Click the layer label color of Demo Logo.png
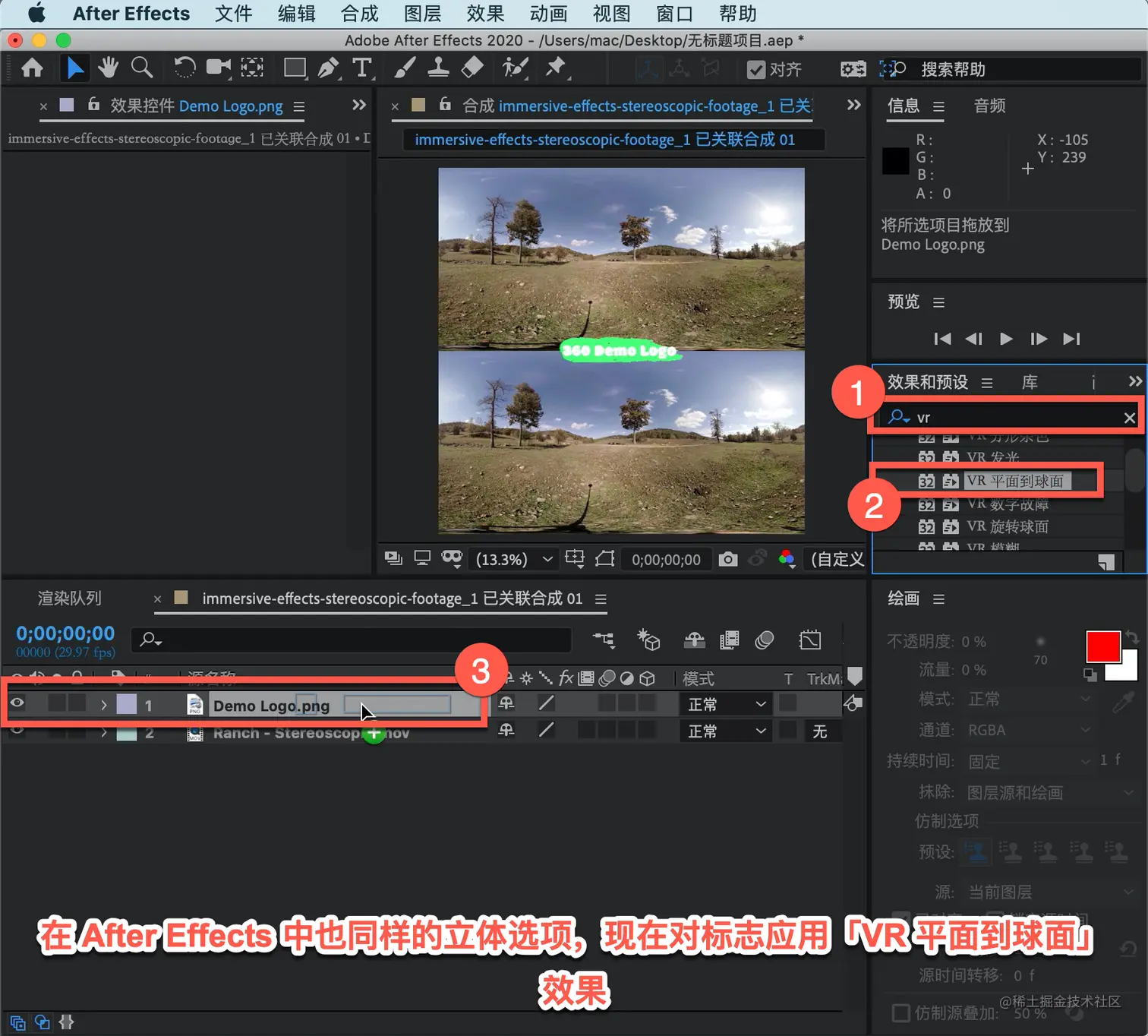 point(126,704)
